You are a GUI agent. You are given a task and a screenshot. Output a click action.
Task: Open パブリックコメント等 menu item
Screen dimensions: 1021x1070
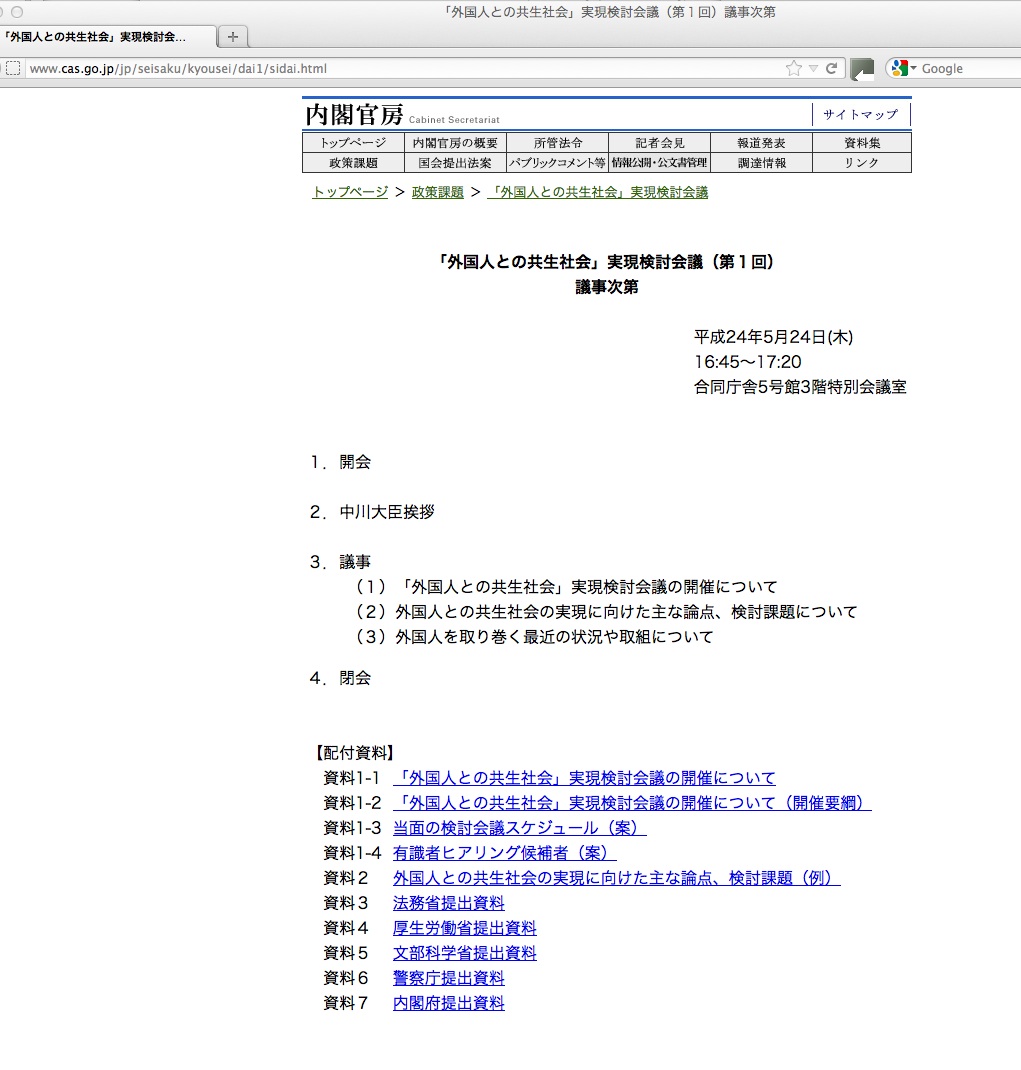tap(558, 162)
